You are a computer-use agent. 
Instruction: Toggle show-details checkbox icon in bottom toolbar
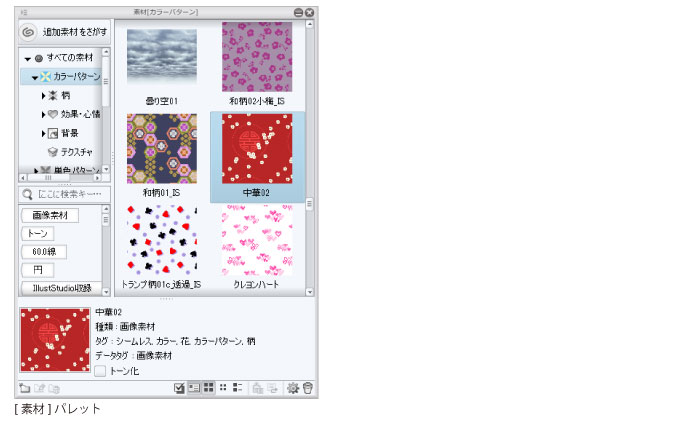pos(179,388)
